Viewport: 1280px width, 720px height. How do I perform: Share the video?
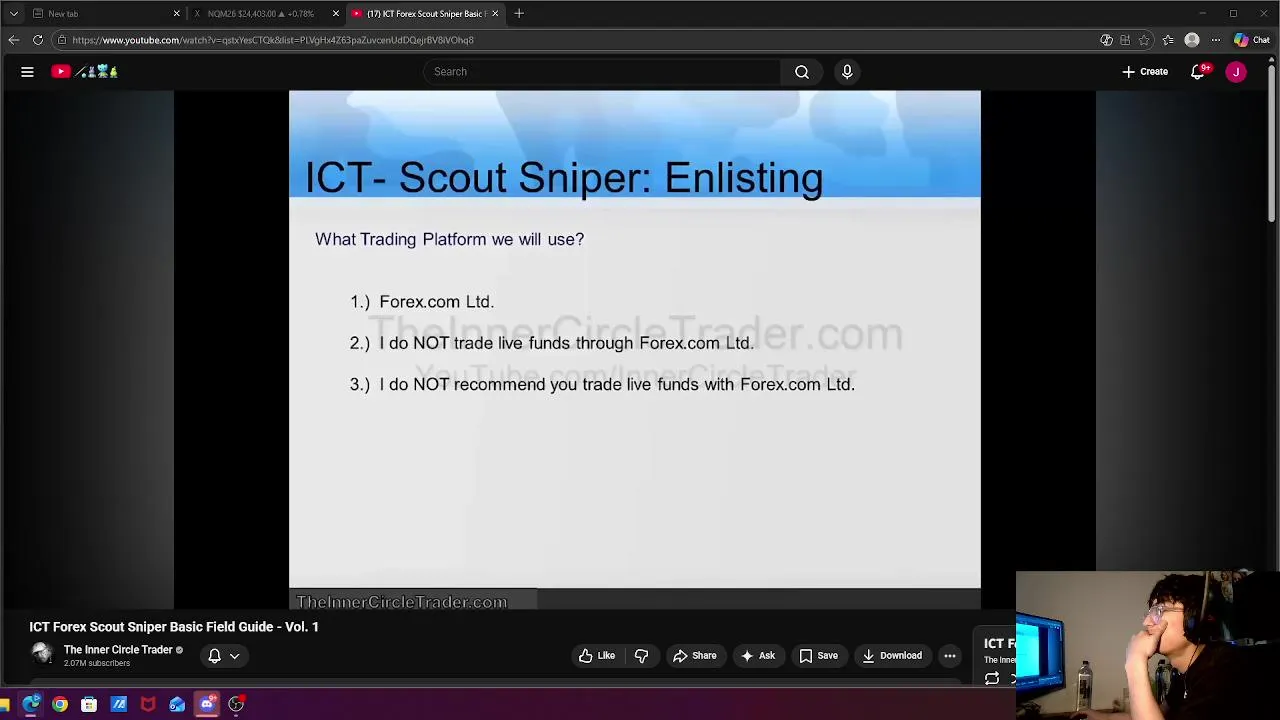point(694,656)
